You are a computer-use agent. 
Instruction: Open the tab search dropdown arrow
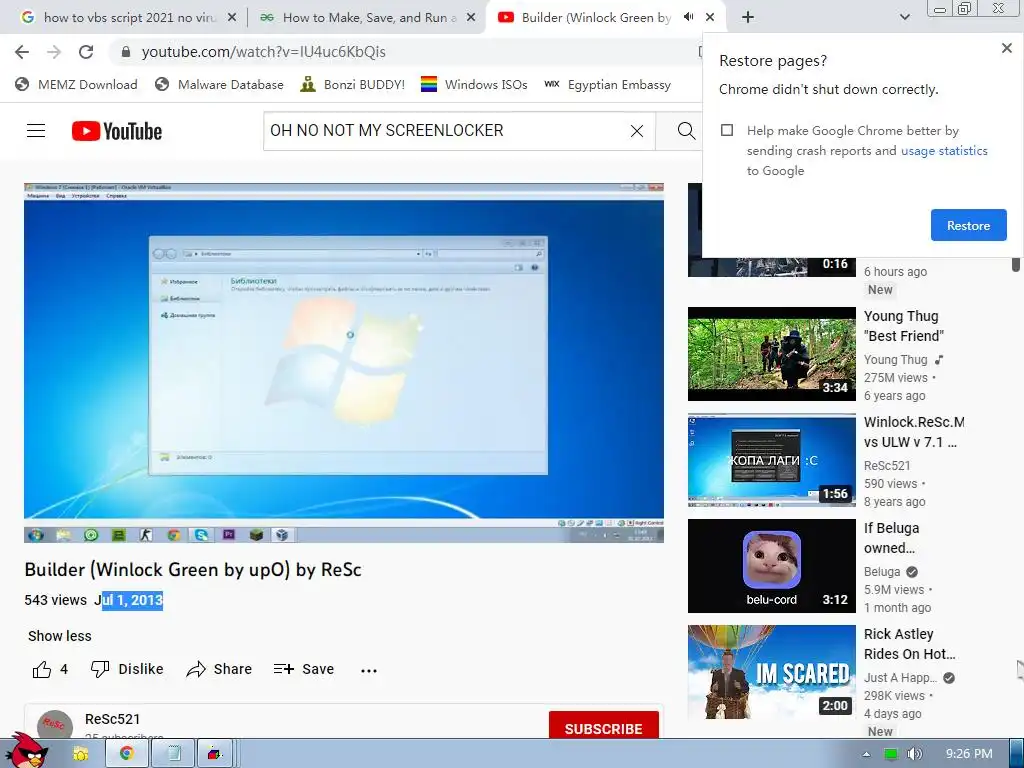pyautogui.click(x=904, y=18)
